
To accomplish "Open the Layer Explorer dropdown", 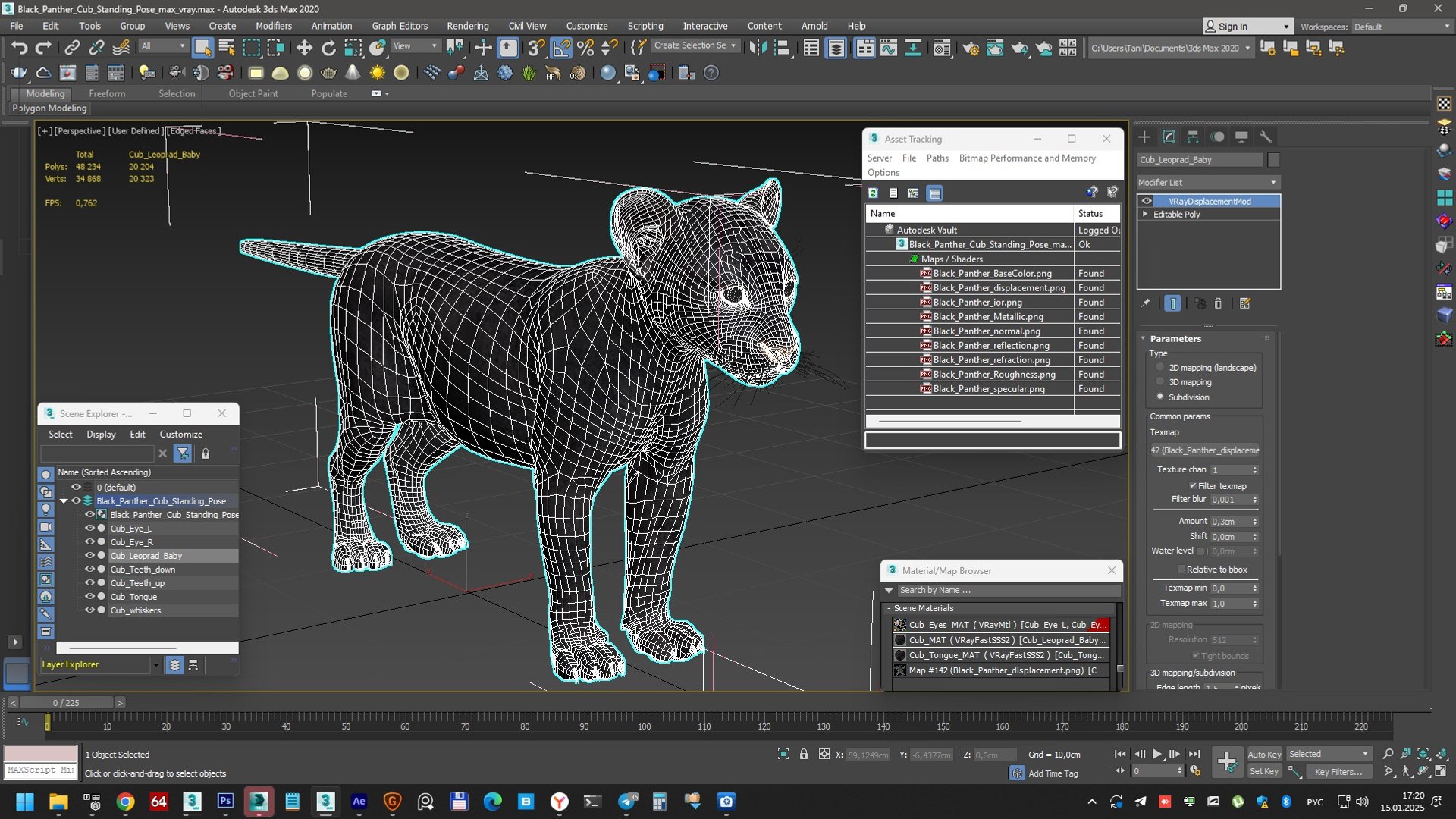I will coord(156,665).
